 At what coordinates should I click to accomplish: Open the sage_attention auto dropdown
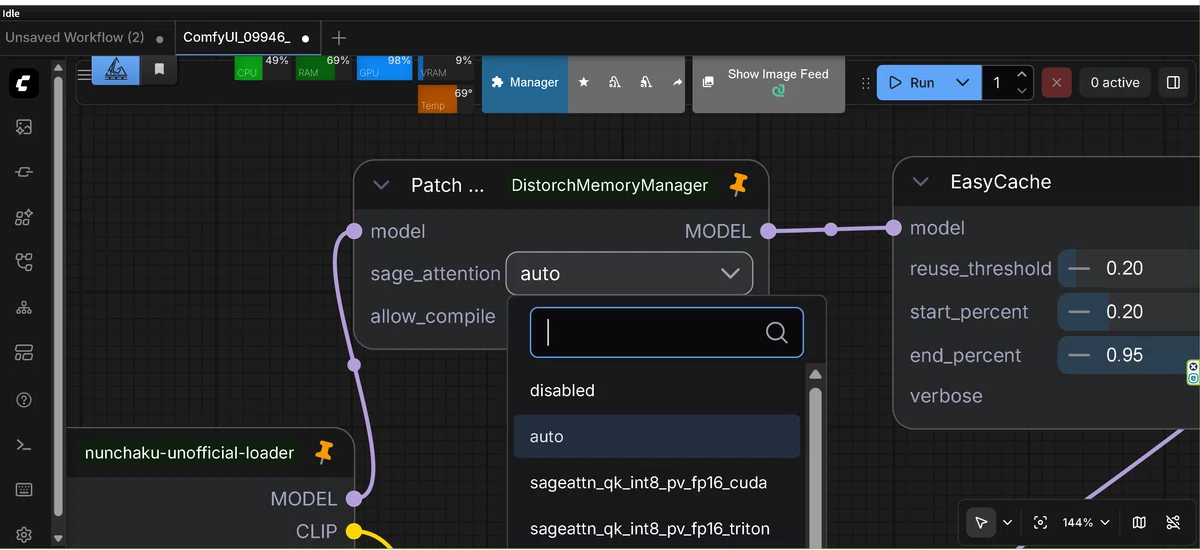pyautogui.click(x=629, y=274)
